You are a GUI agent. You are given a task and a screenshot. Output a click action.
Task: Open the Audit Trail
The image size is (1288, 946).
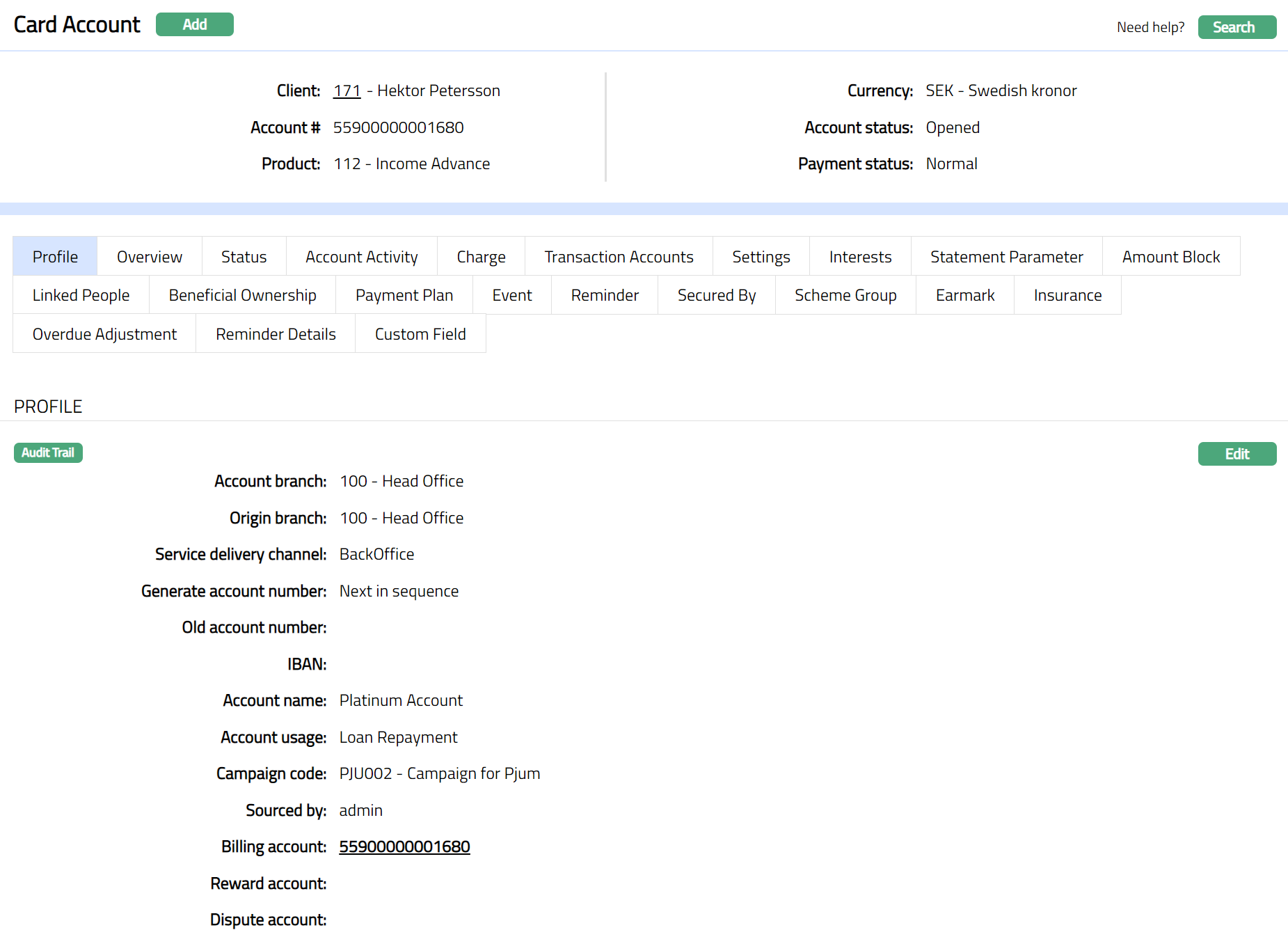(48, 452)
